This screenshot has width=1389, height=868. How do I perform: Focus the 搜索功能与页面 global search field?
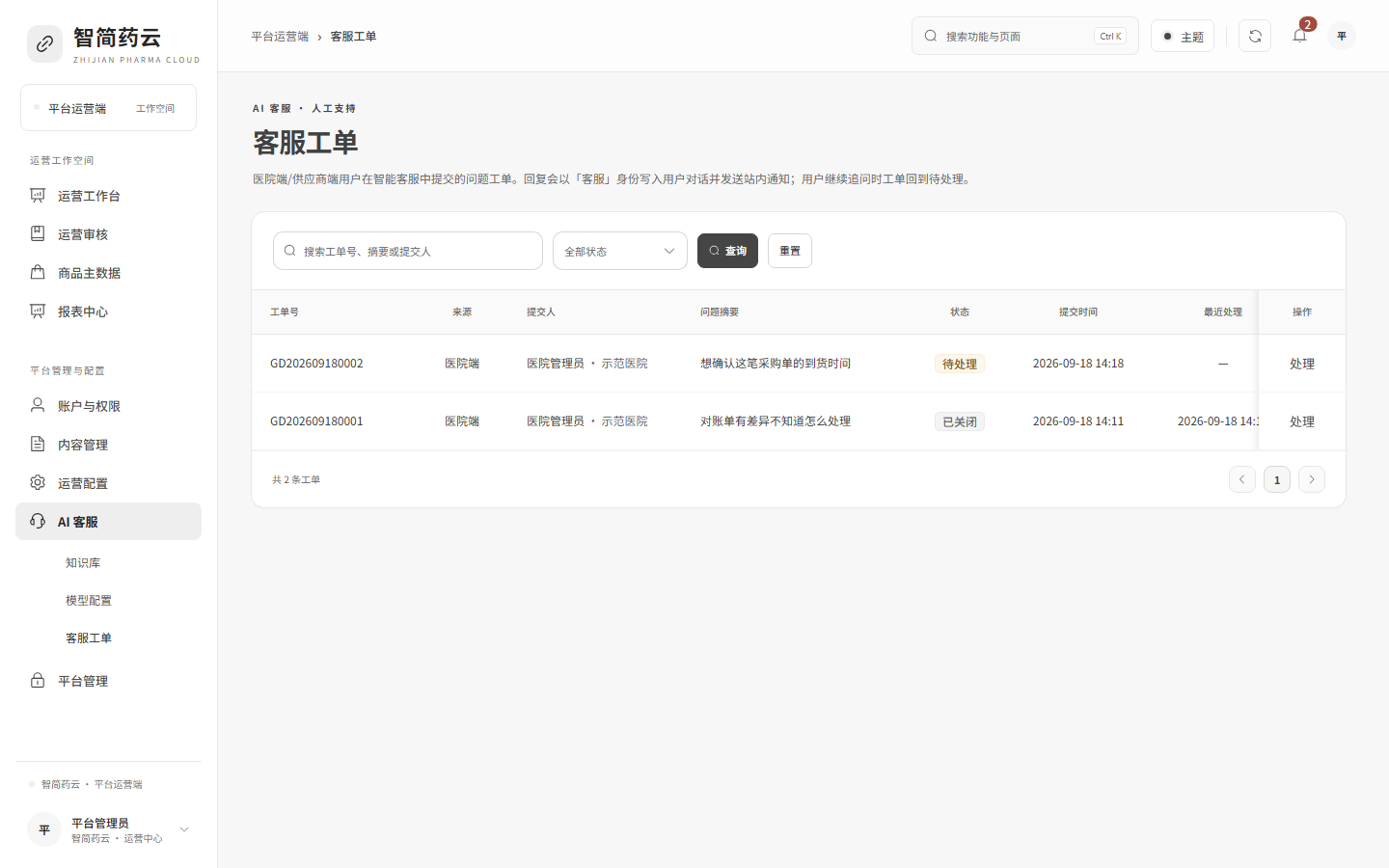(1024, 36)
